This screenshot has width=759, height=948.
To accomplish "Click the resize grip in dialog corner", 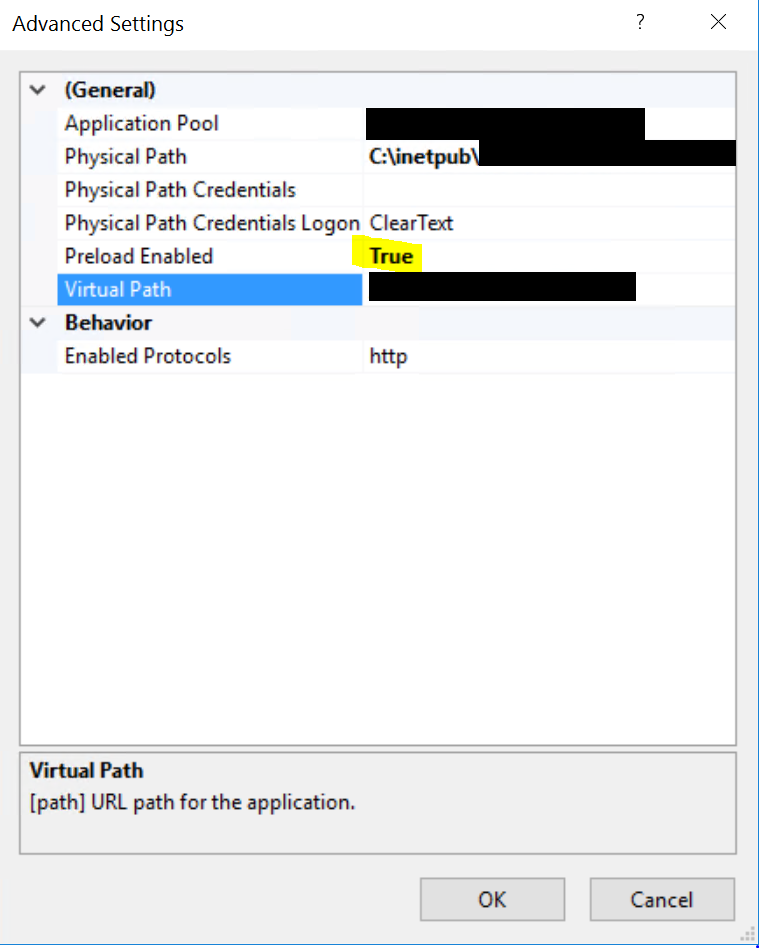I will (748, 934).
